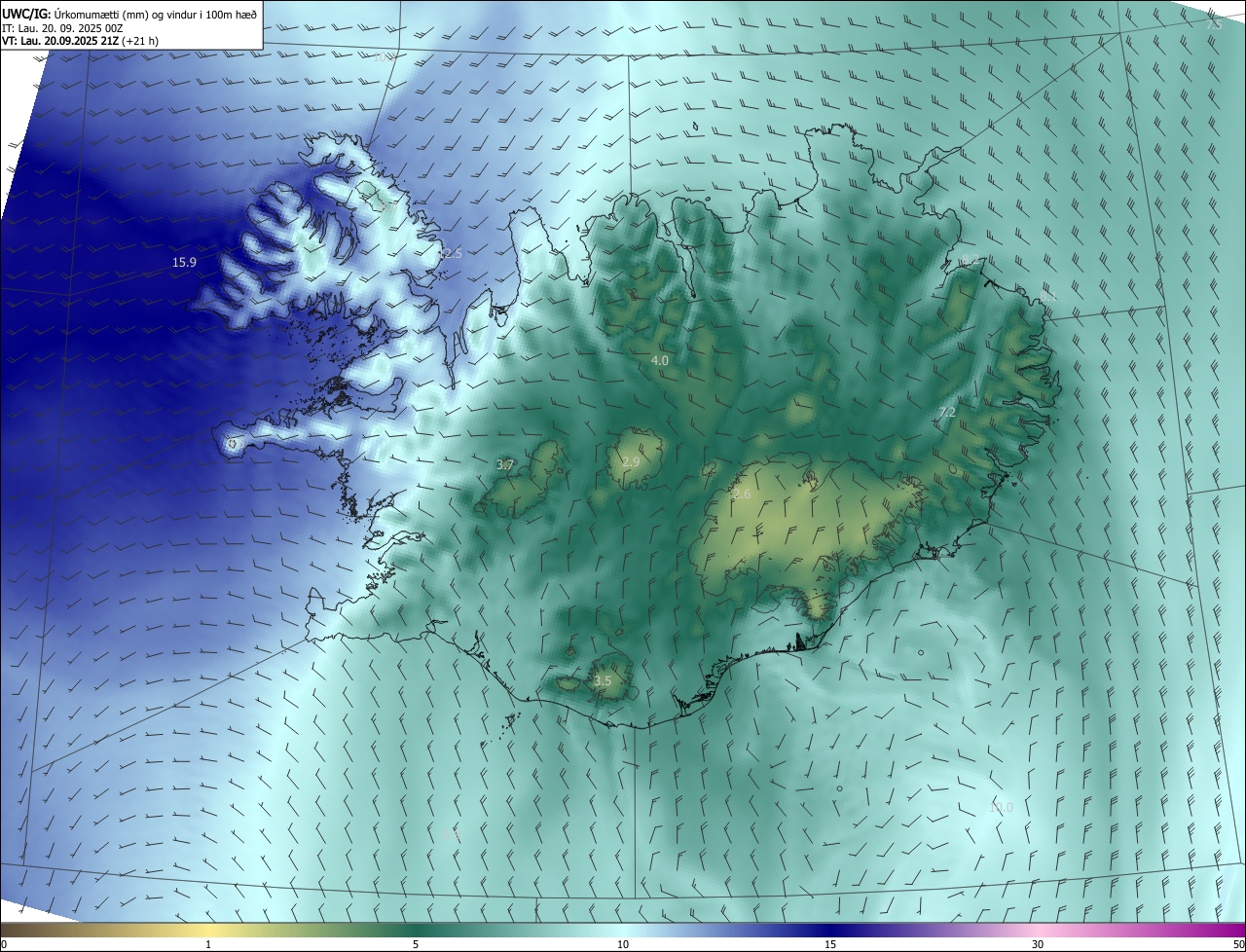
Task: Click the 10.0 value label over the sea
Action: pyautogui.click(x=1001, y=808)
